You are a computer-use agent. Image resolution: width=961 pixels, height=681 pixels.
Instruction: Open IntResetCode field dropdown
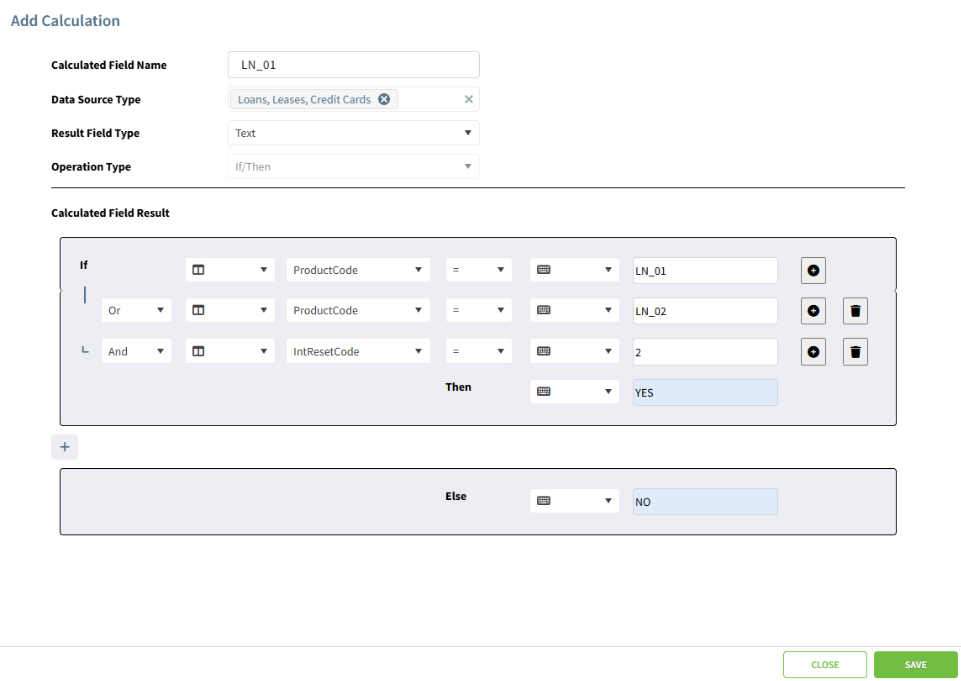(358, 351)
